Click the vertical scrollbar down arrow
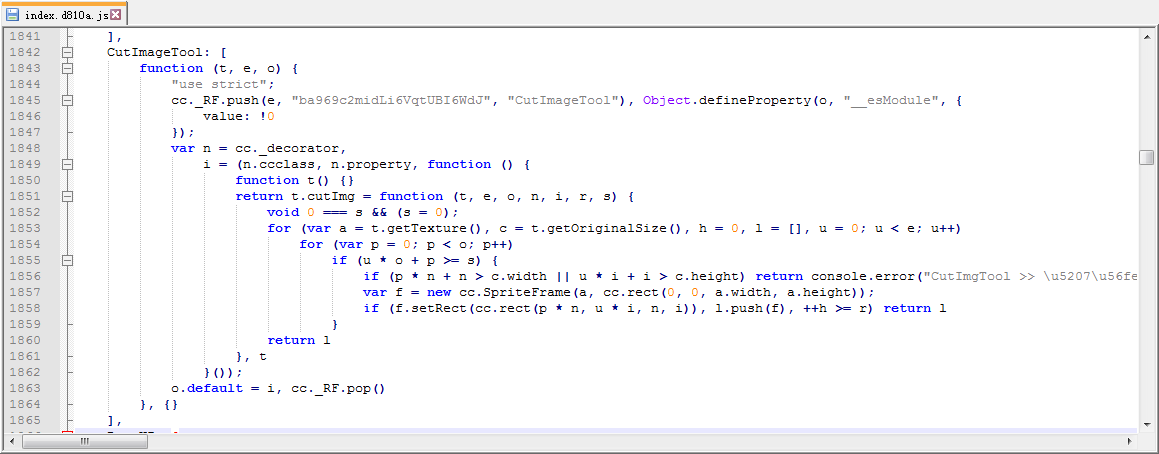Image resolution: width=1159 pixels, height=454 pixels. click(1146, 423)
